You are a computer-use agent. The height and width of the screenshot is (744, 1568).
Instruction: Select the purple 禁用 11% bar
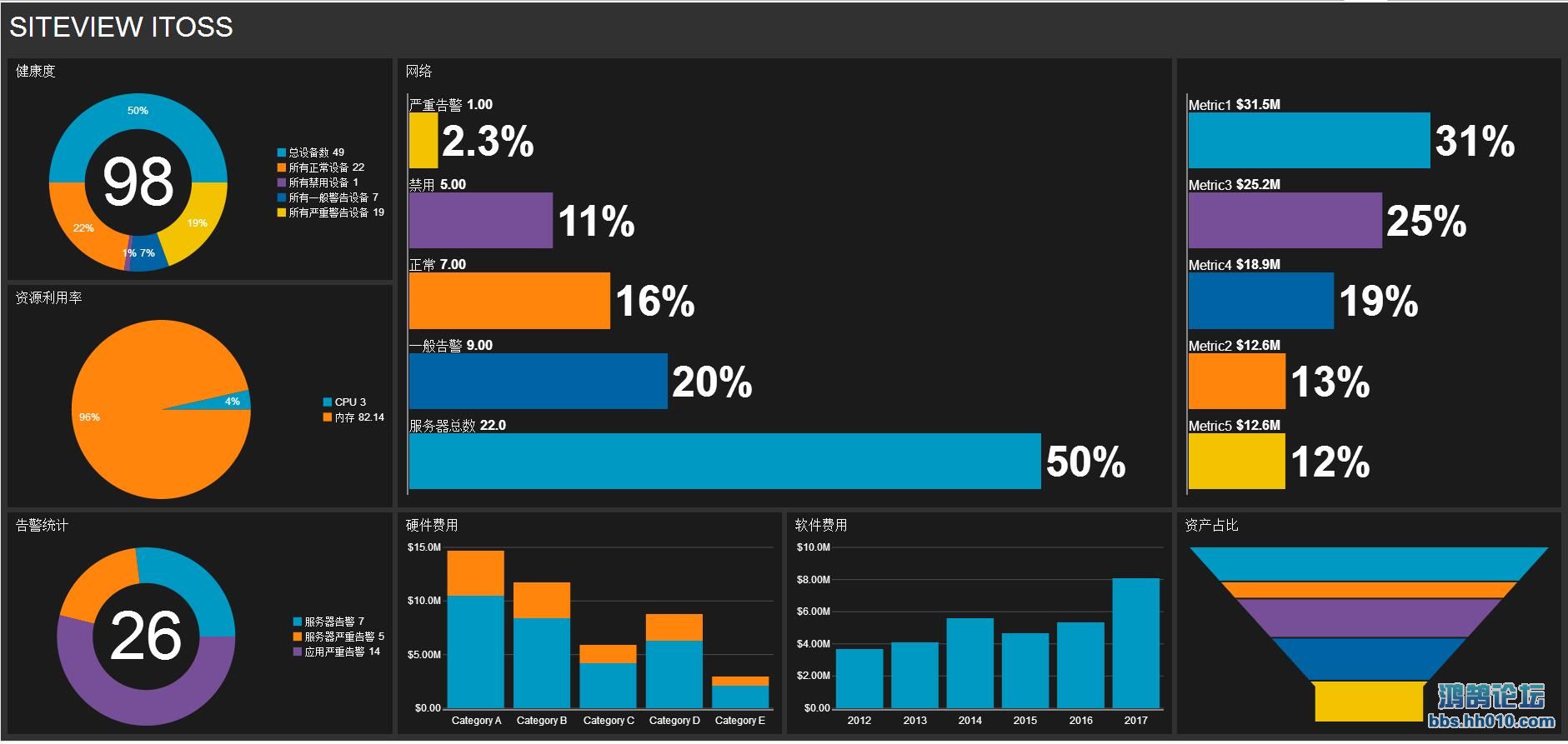tap(481, 221)
